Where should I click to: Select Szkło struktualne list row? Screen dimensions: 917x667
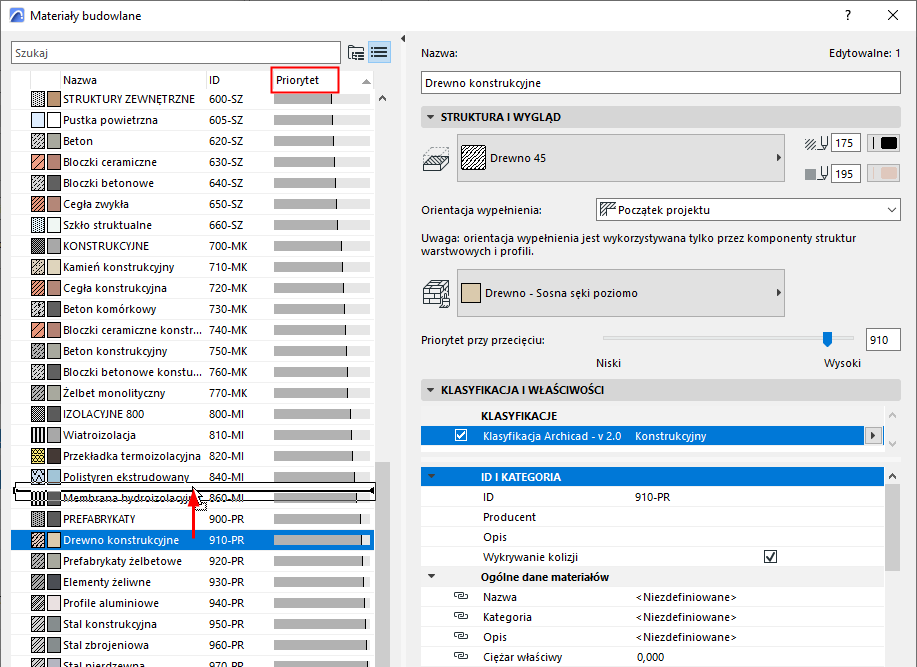tap(192, 225)
